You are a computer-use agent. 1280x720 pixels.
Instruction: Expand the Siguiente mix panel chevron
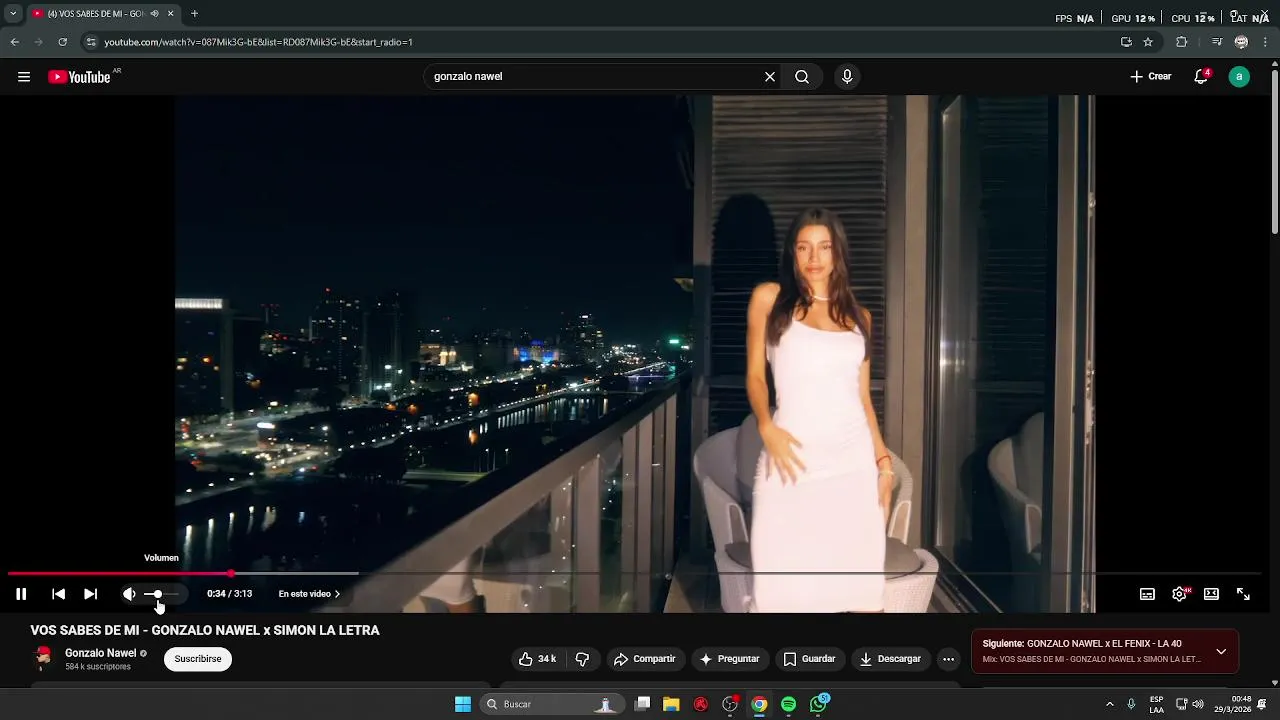[1221, 652]
